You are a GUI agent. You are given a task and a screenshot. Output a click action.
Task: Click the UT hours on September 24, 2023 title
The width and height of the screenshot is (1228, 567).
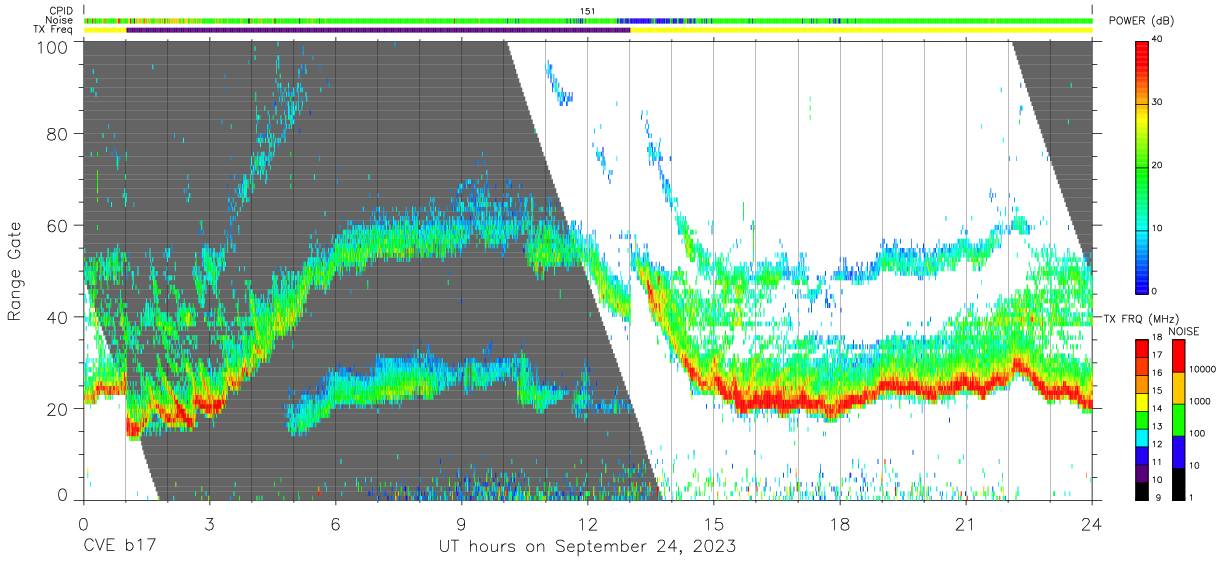point(588,547)
